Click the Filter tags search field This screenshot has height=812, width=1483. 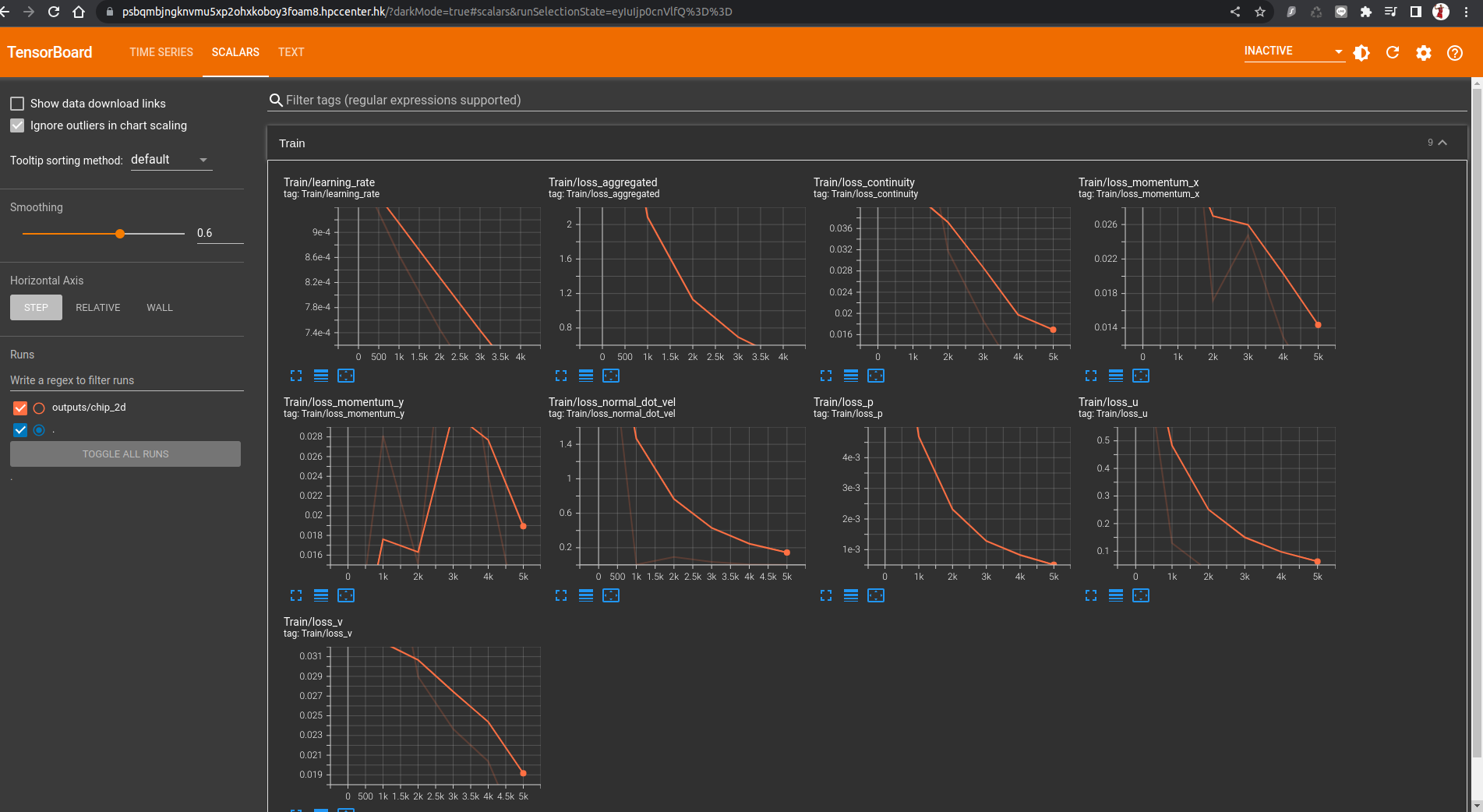tap(867, 101)
